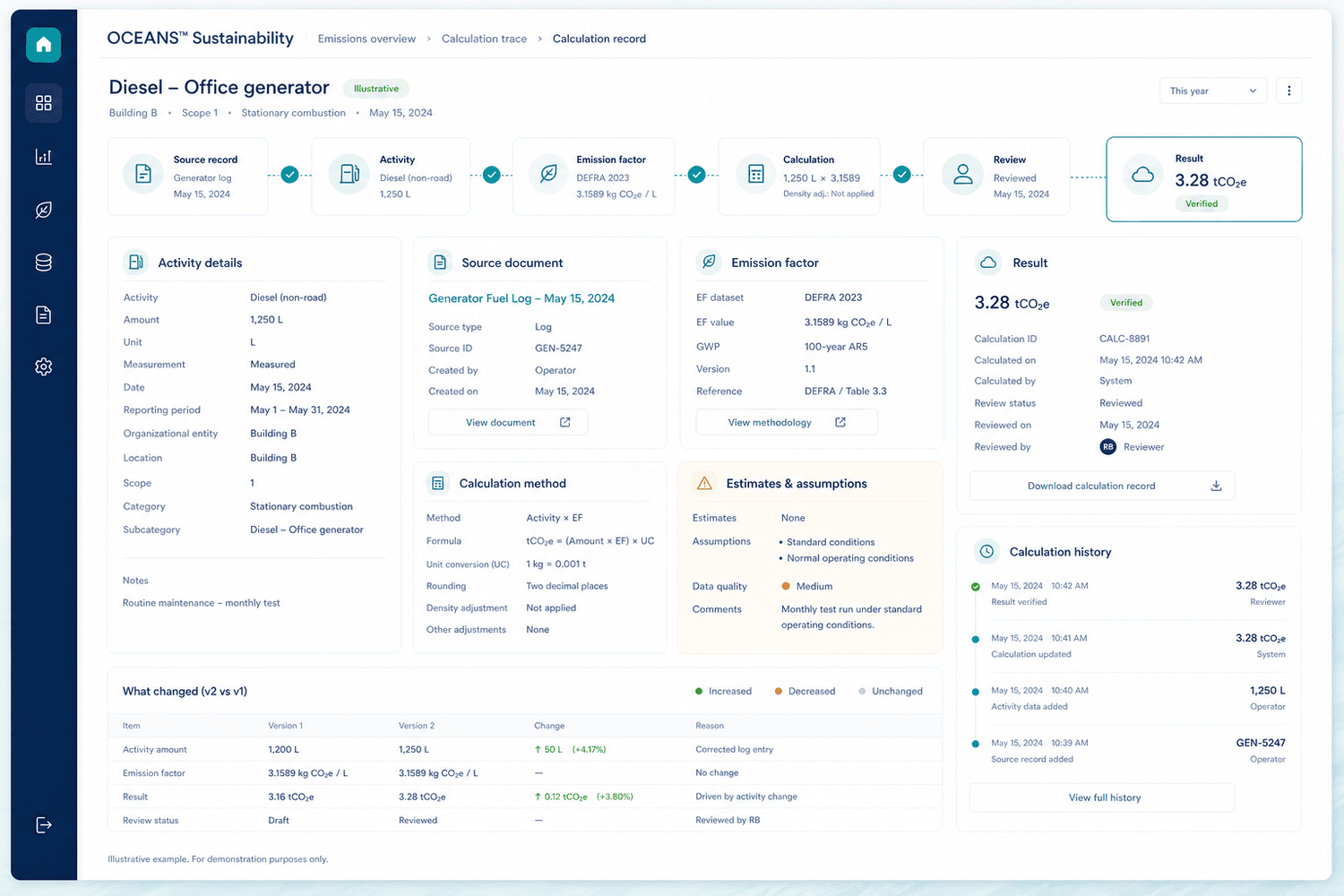Viewport: 1344px width, 896px height.
Task: Click the 100-year AR5 GWP value
Action: click(x=836, y=347)
